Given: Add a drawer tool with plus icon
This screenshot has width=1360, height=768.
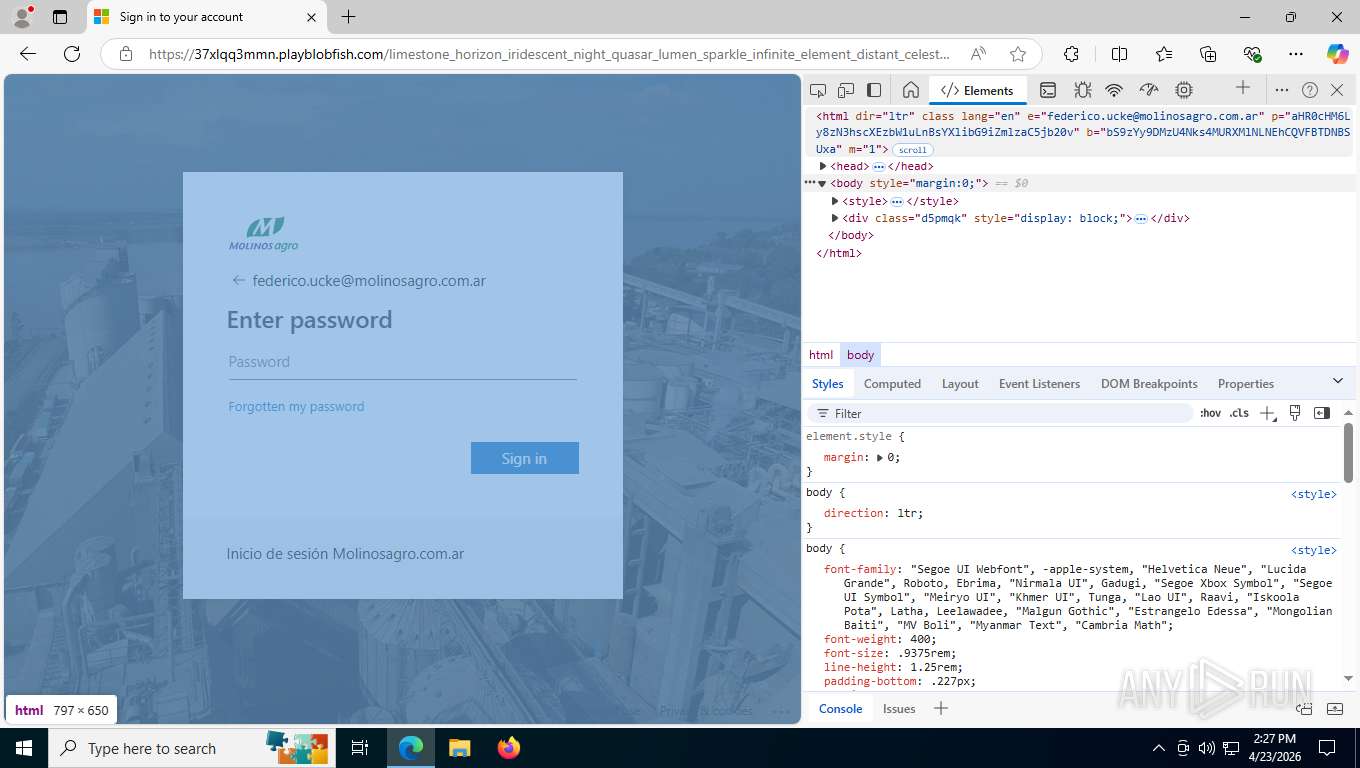Looking at the screenshot, I should point(940,709).
